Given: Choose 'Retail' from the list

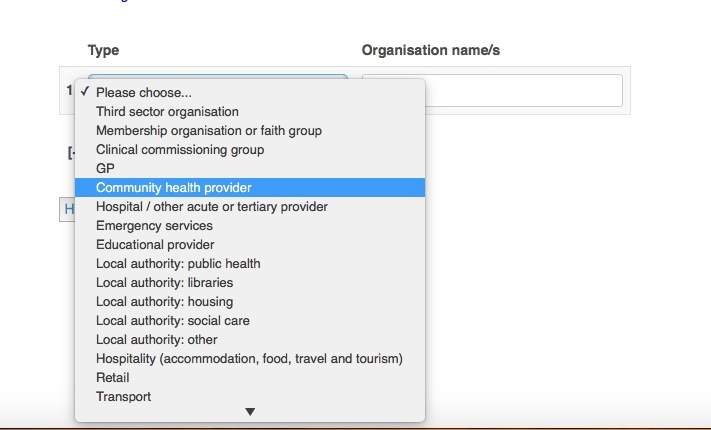Looking at the screenshot, I should (x=113, y=378).
